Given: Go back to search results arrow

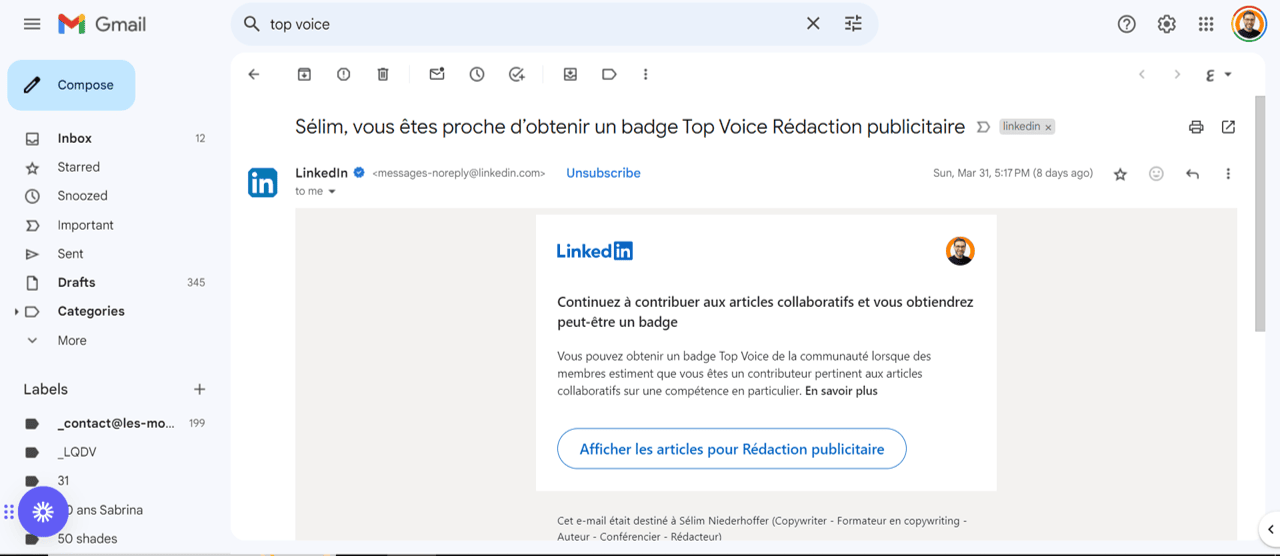Looking at the screenshot, I should tap(254, 74).
